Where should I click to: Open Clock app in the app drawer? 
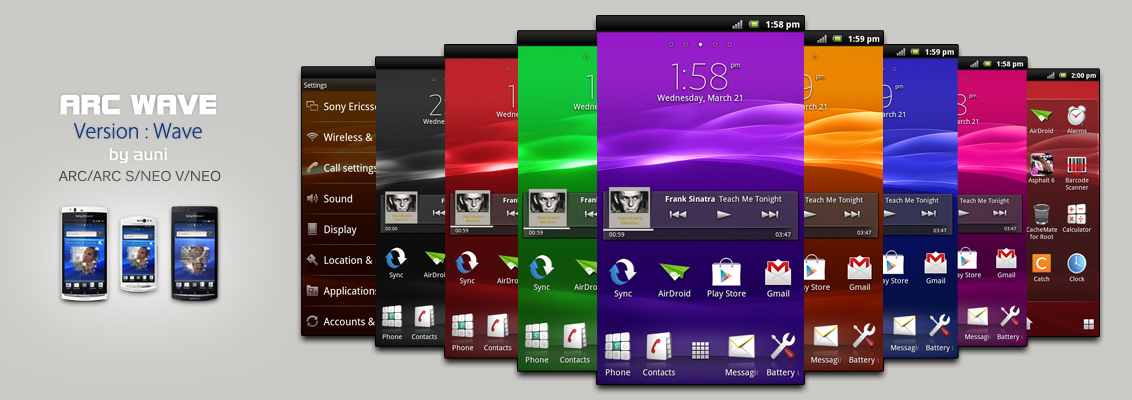pos(1076,267)
